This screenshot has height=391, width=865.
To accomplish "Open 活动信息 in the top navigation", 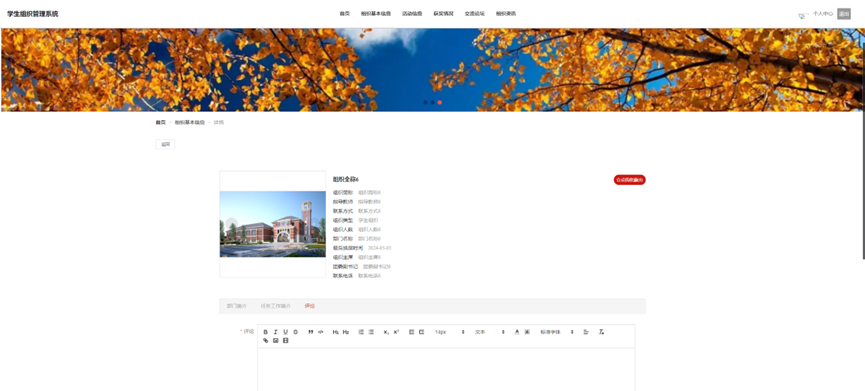I will (x=412, y=14).
